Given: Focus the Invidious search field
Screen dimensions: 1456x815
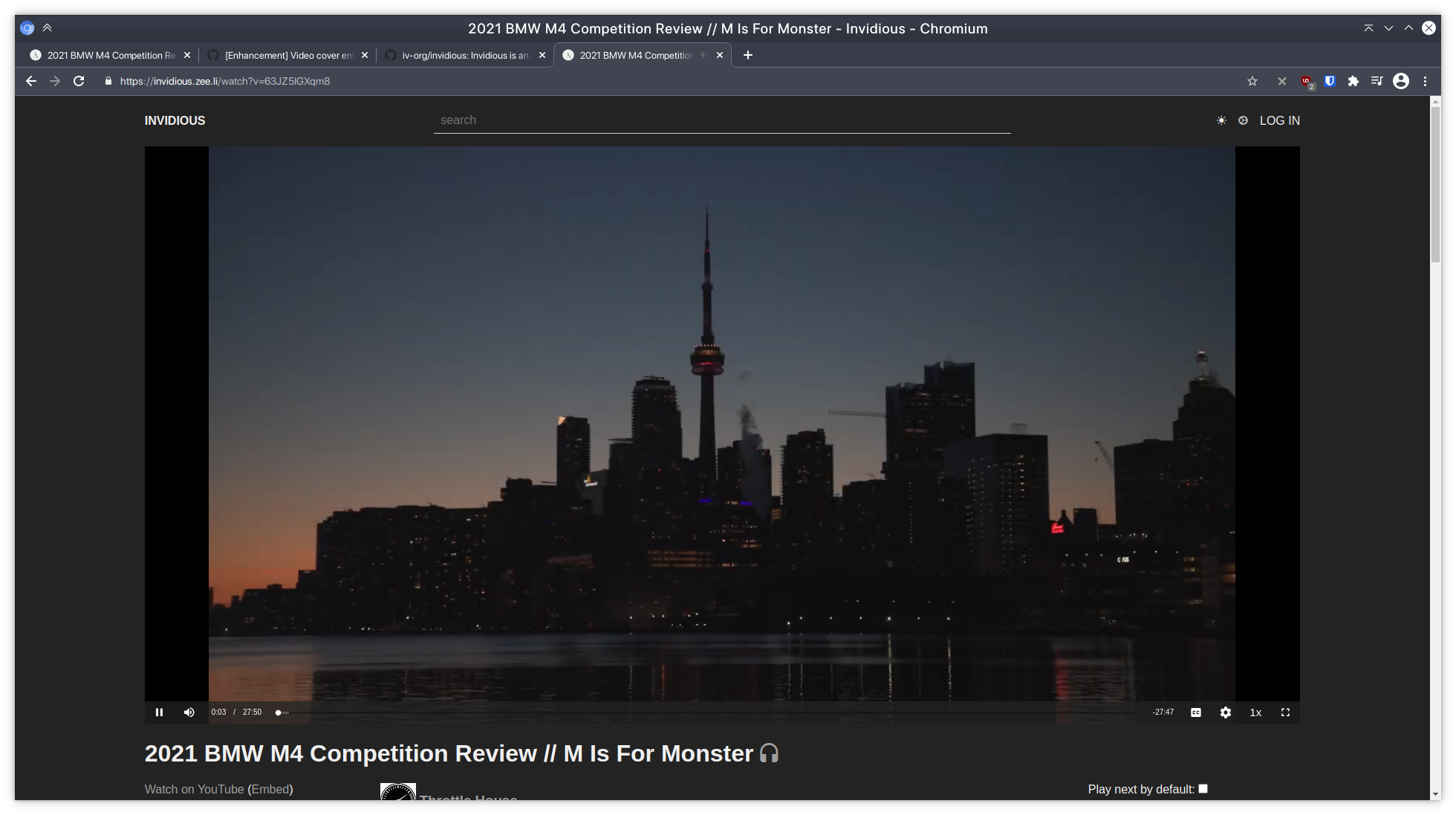Looking at the screenshot, I should [x=721, y=120].
